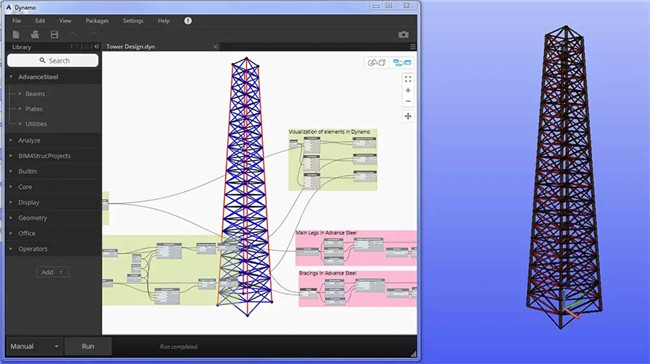The width and height of the screenshot is (650, 364).
Task: Click into the Library Search field
Action: [53, 61]
